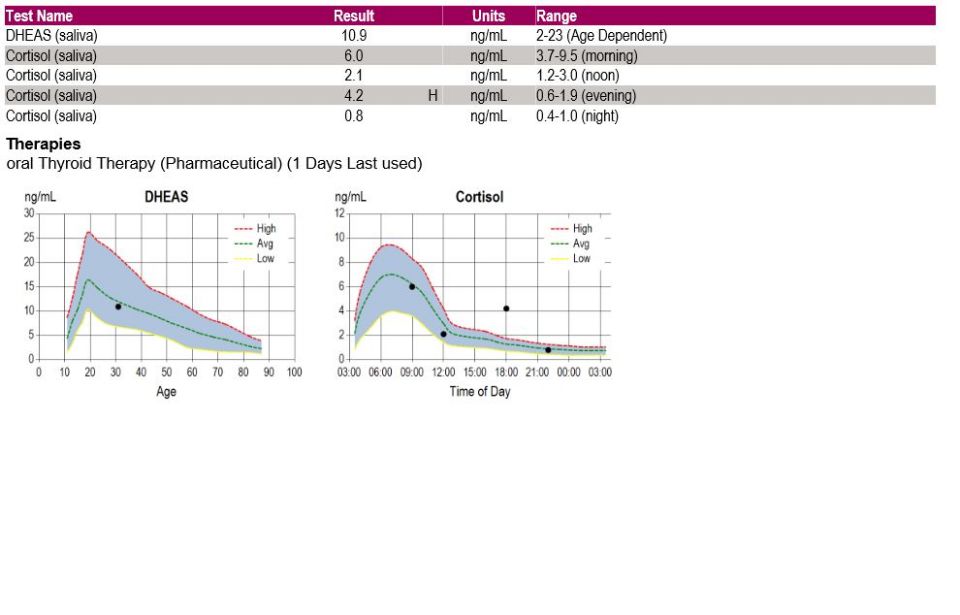This screenshot has height=615, width=960.
Task: Click the noon cortisol result 2.1
Action: pos(354,75)
